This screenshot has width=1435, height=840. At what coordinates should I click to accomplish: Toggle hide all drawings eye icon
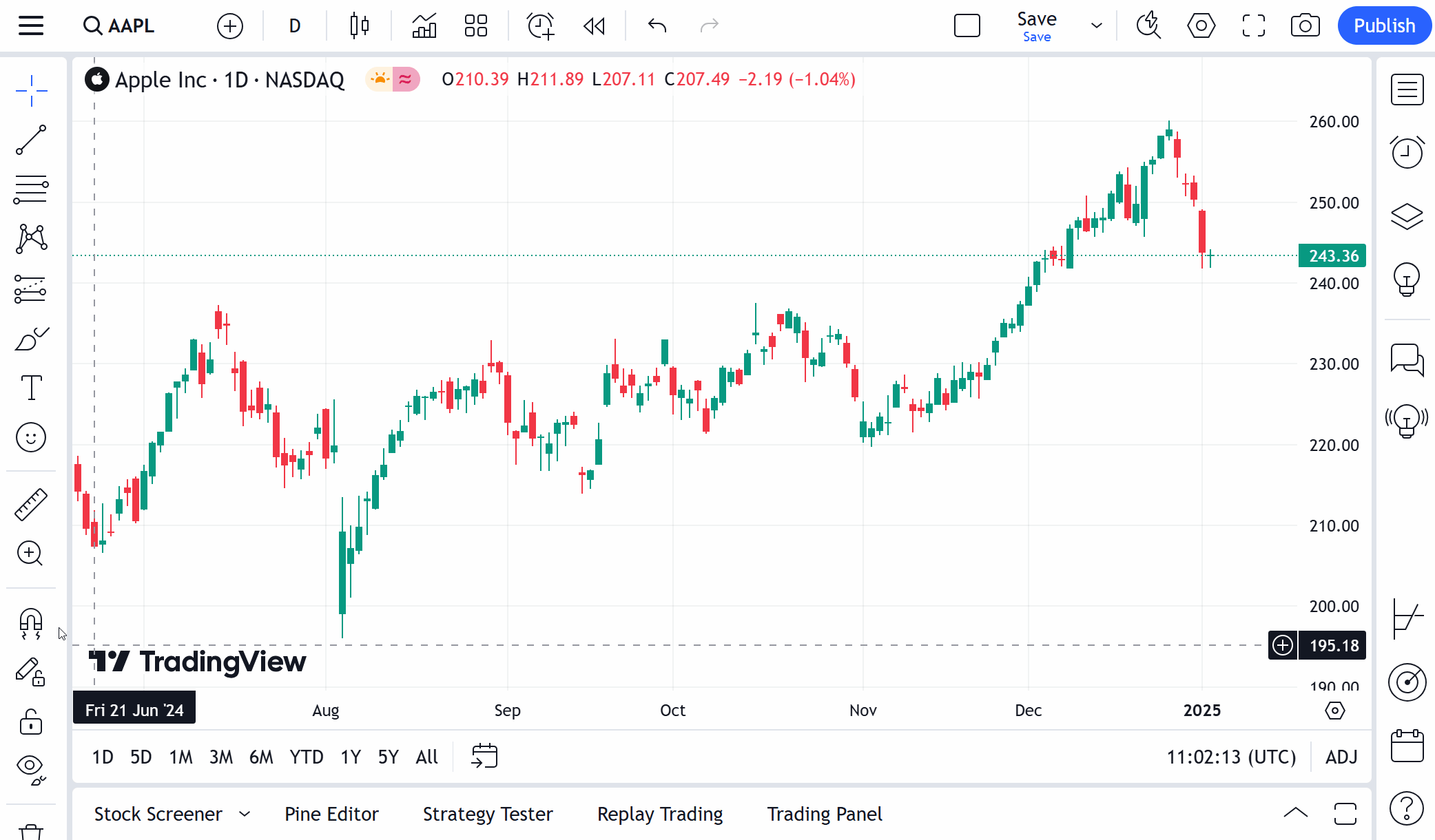coord(31,768)
